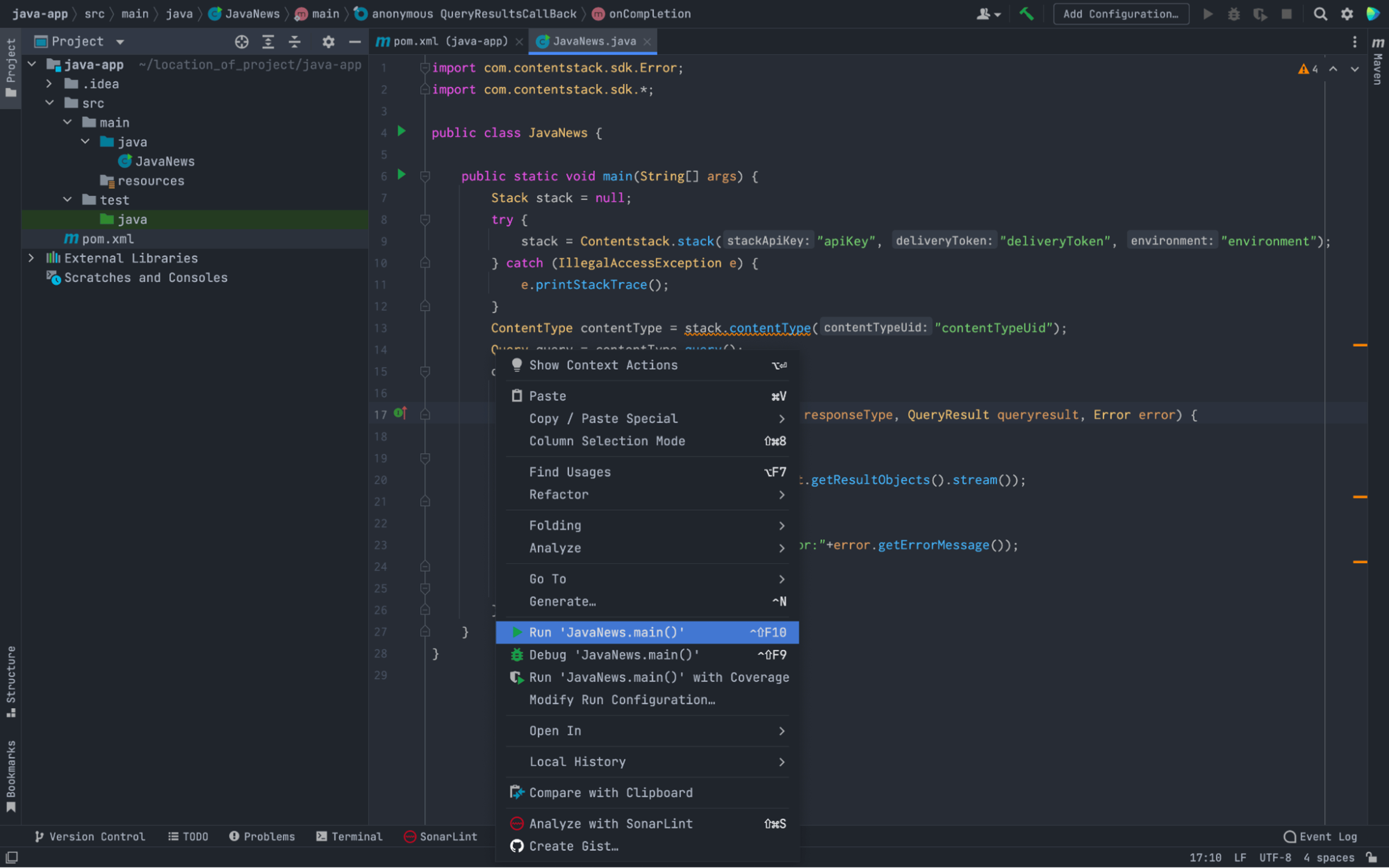
Task: Collapse the java-app root node
Action: pos(32,64)
